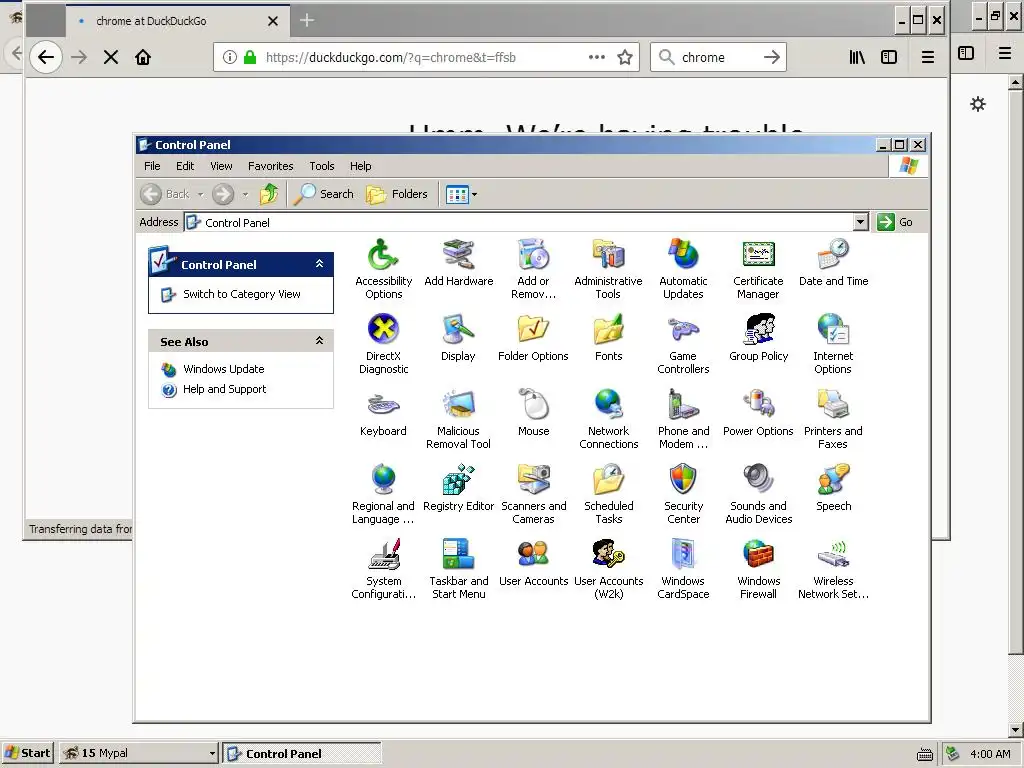Click the Go button beside Address
The height and width of the screenshot is (768, 1024).
895,222
